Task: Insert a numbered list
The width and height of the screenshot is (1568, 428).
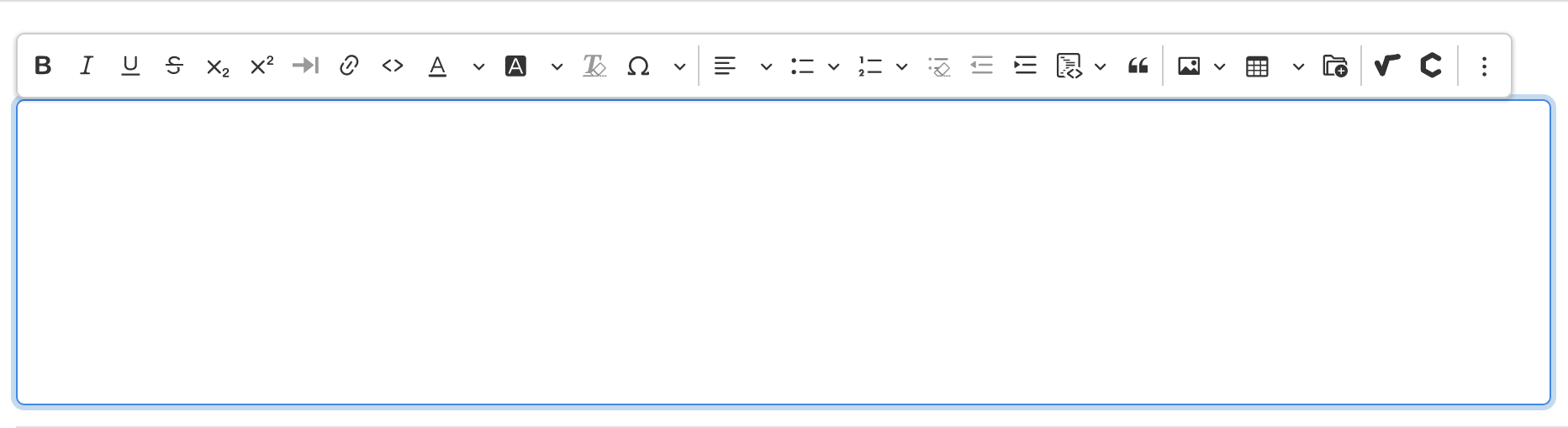Action: (870, 66)
